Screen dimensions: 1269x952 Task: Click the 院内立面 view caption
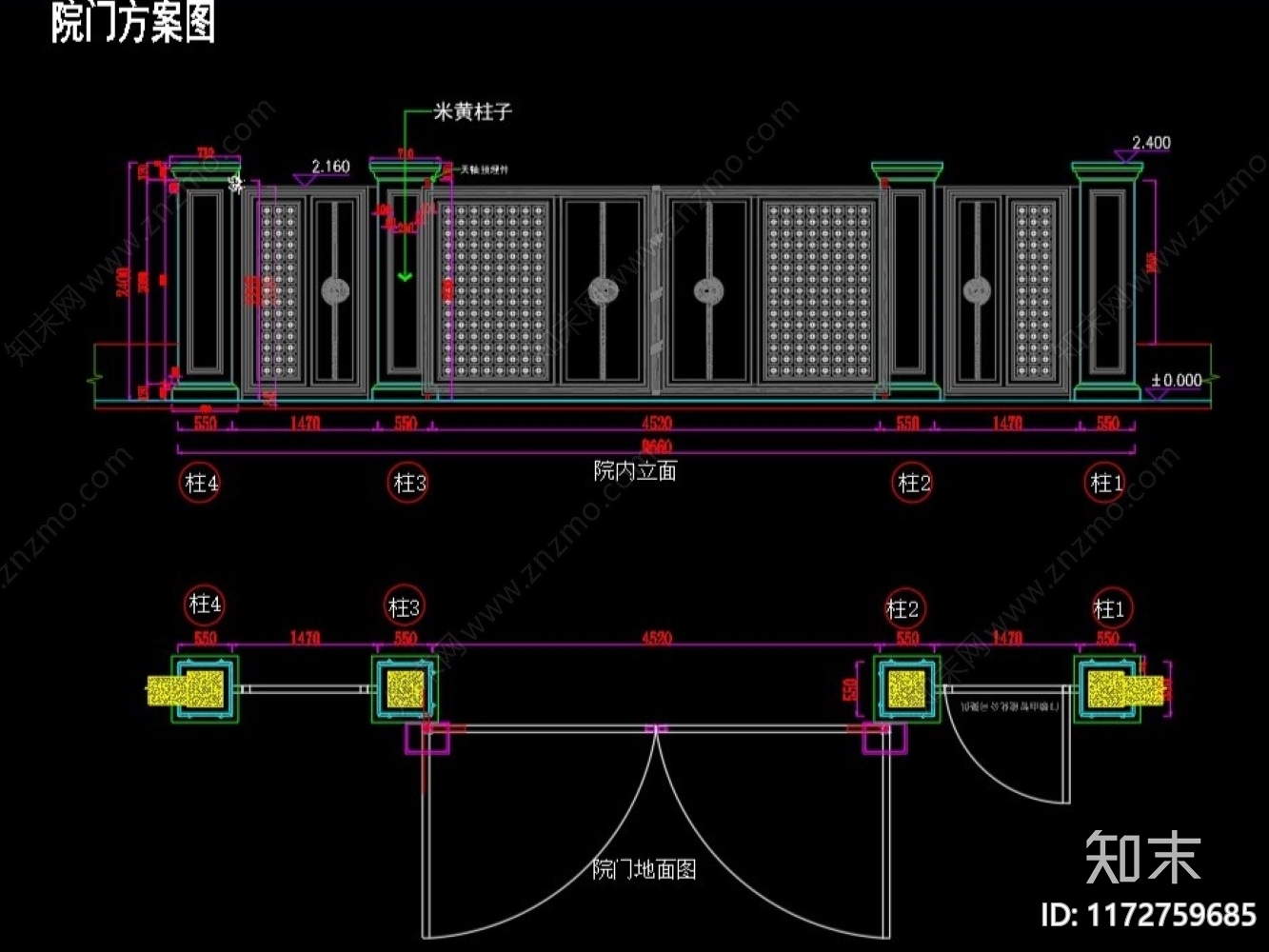(x=635, y=470)
